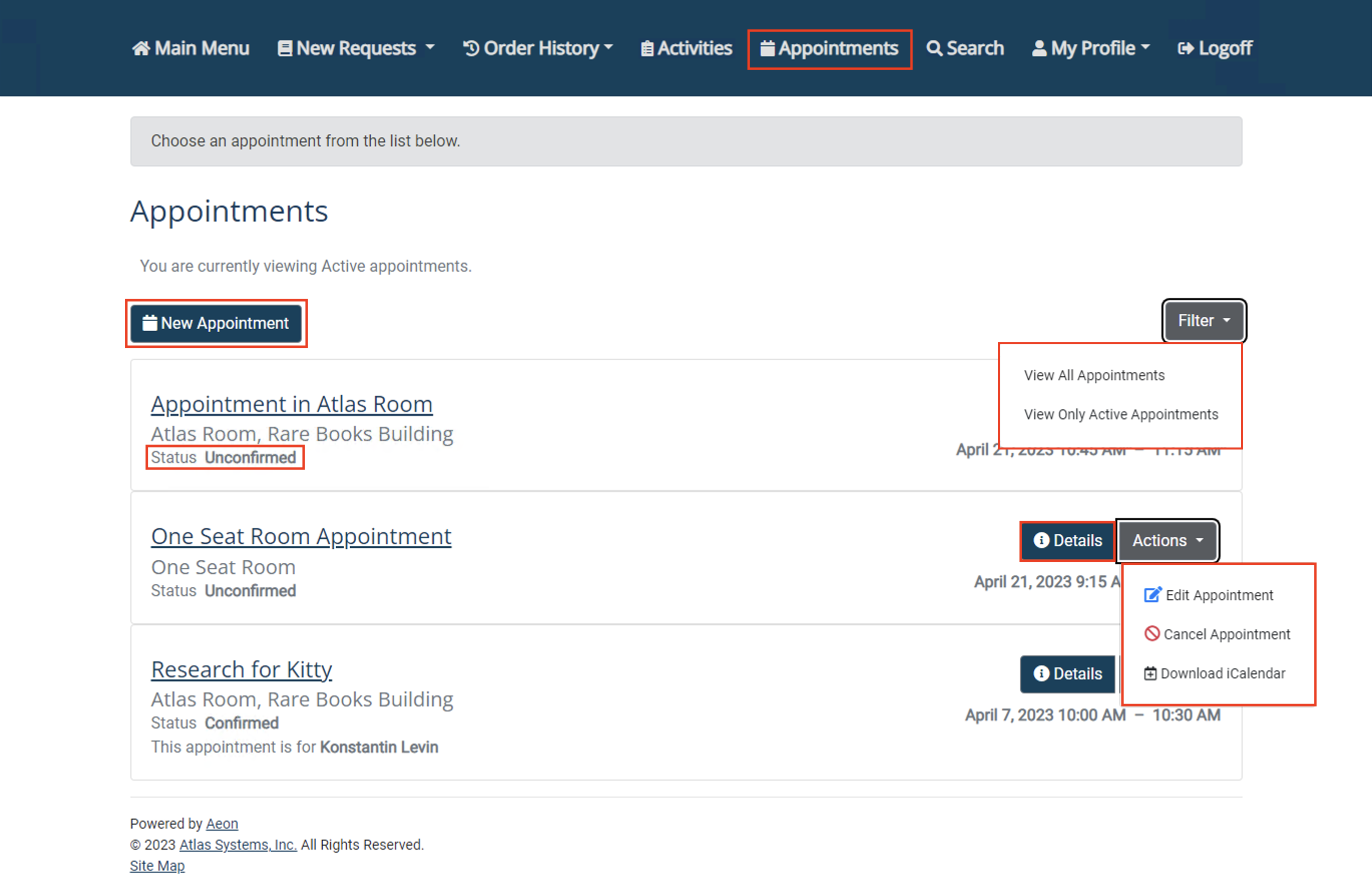Select the Download iCalendar calendar icon
This screenshot has height=890, width=1372.
click(x=1151, y=673)
